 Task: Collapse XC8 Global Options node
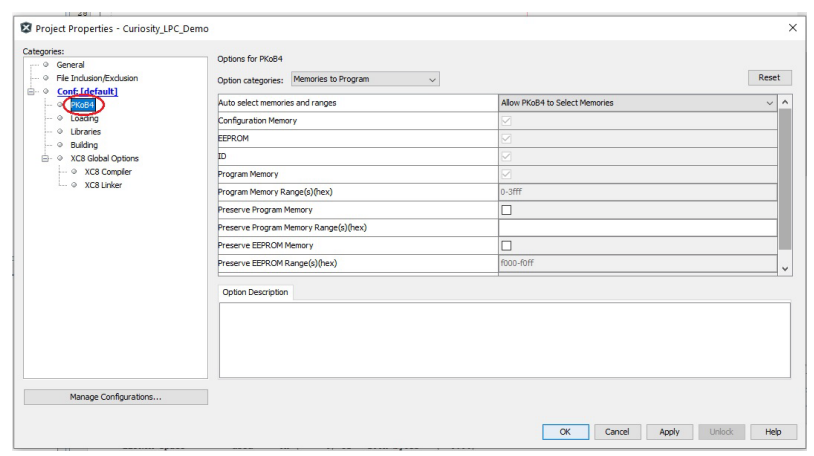[x=45, y=158]
